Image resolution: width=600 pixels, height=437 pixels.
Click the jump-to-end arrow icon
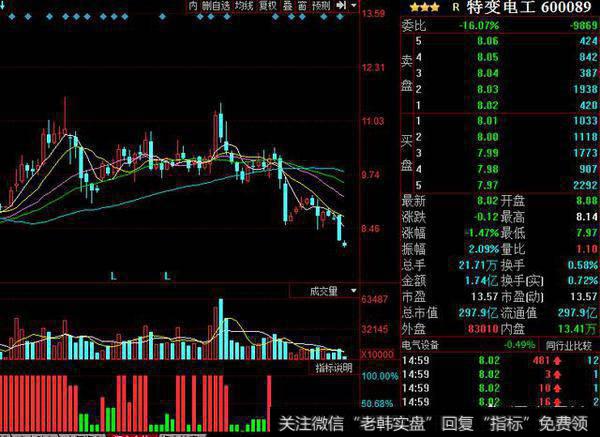(341, 5)
